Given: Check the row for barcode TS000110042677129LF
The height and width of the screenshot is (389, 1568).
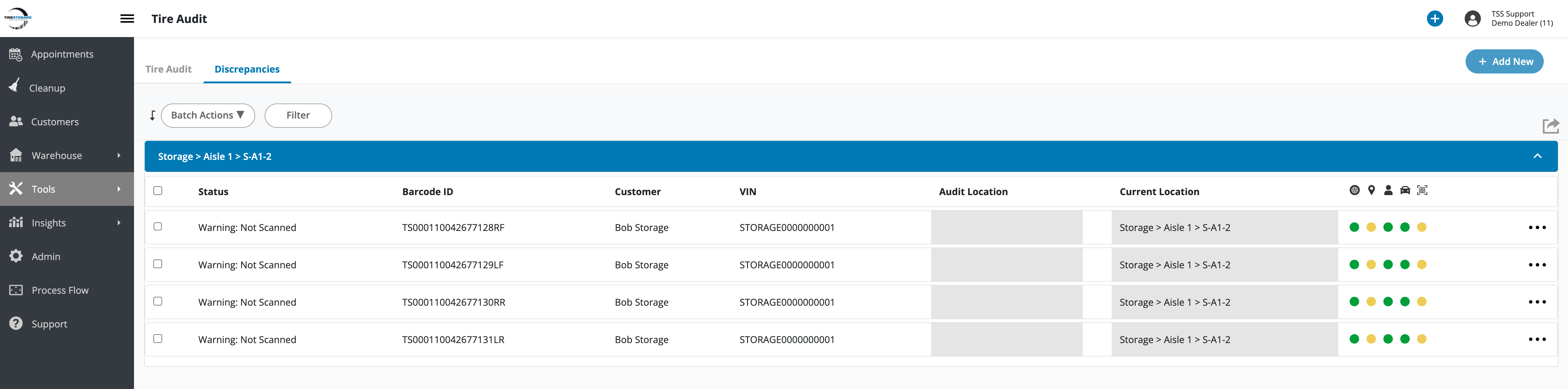Looking at the screenshot, I should pyautogui.click(x=158, y=264).
